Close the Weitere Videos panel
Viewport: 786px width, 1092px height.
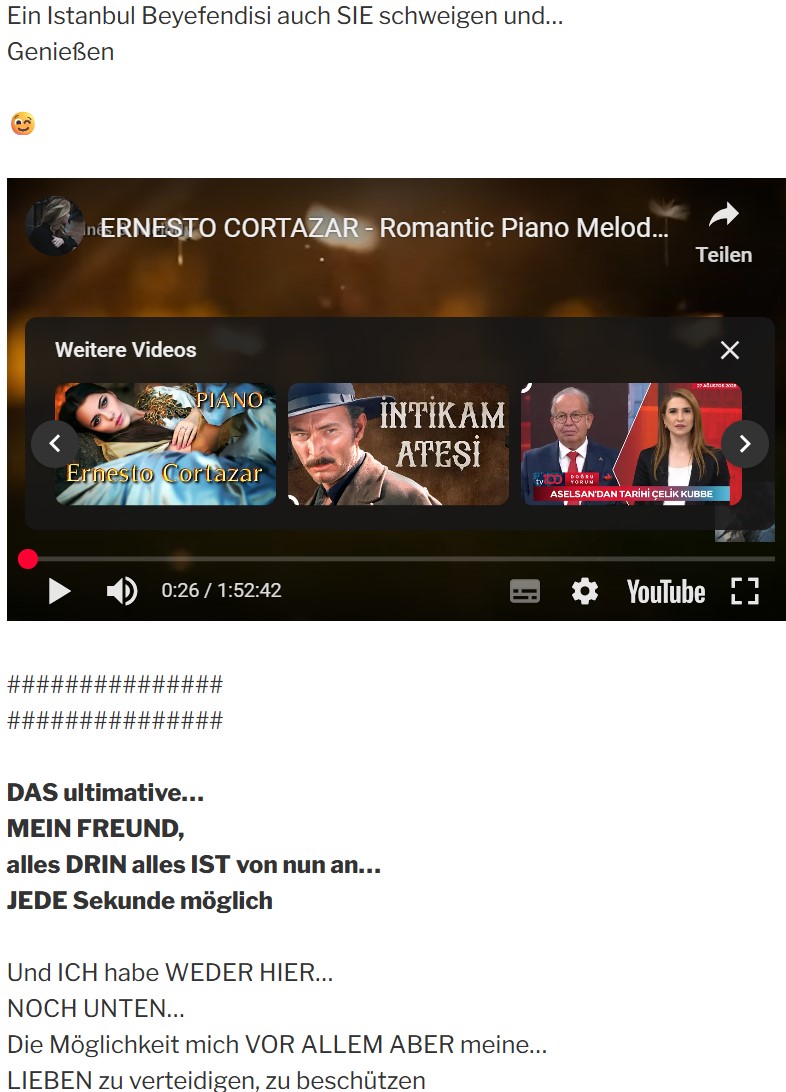[x=730, y=350]
